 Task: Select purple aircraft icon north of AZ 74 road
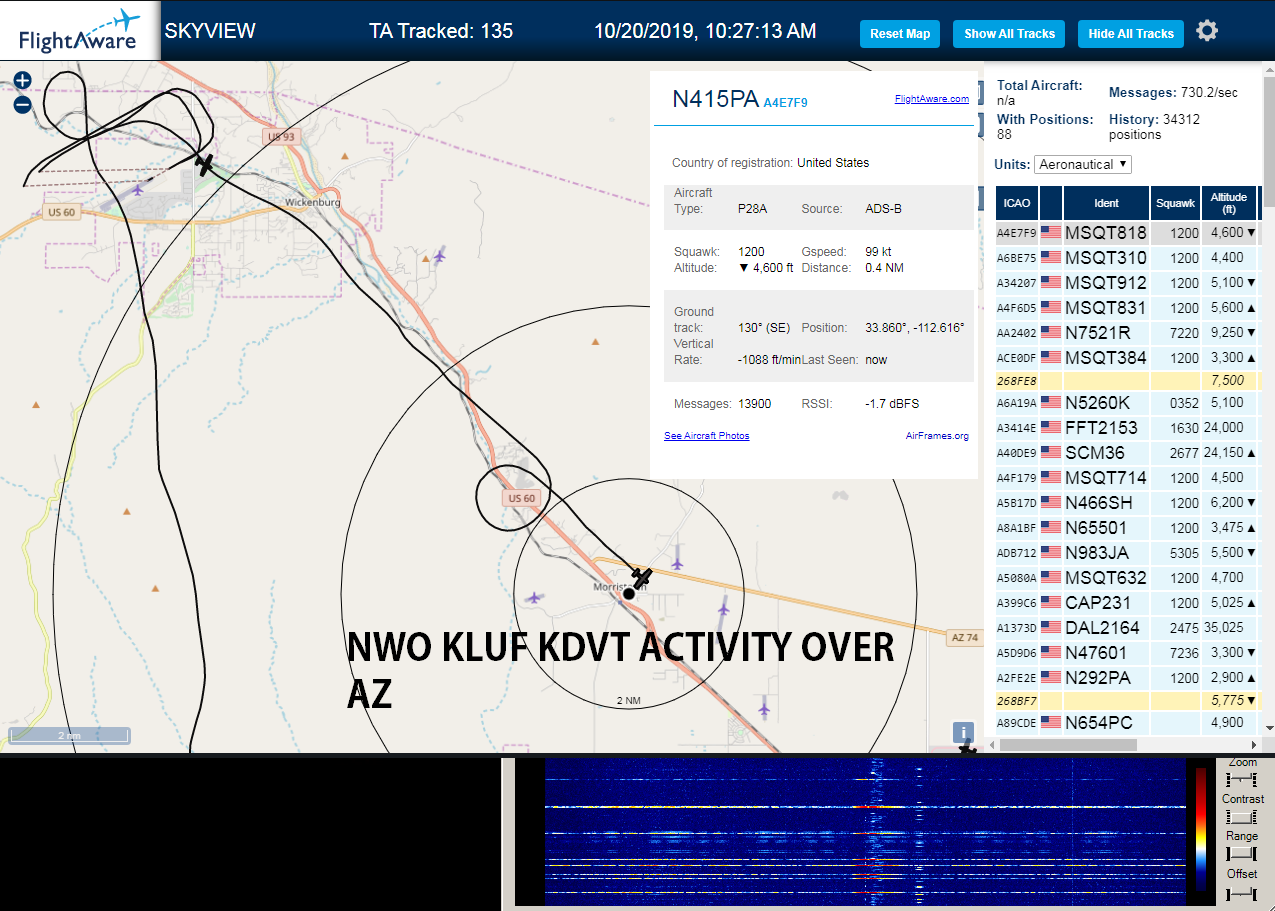[677, 563]
